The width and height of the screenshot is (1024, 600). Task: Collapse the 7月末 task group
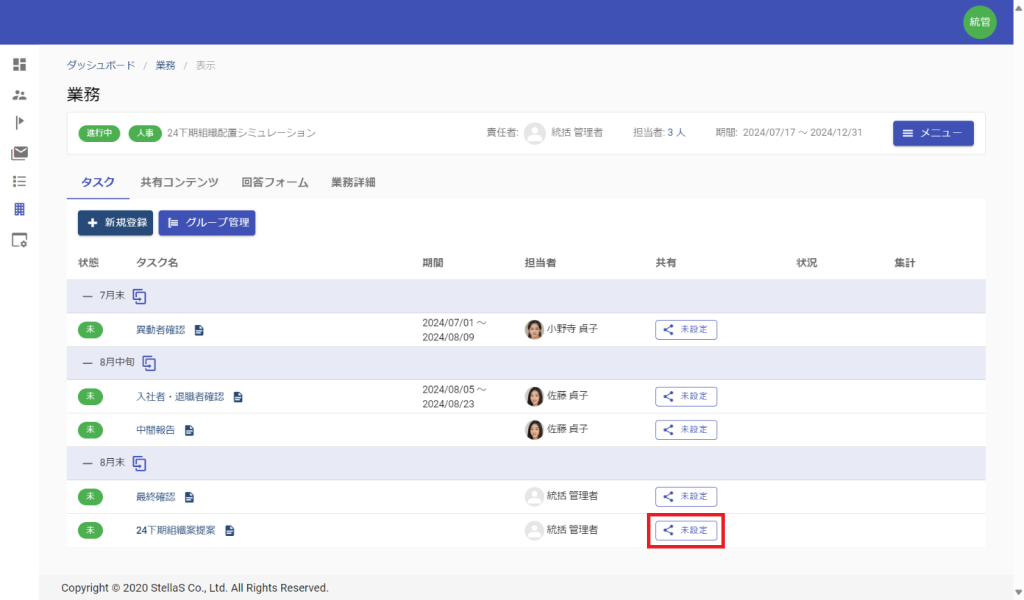[x=85, y=297]
